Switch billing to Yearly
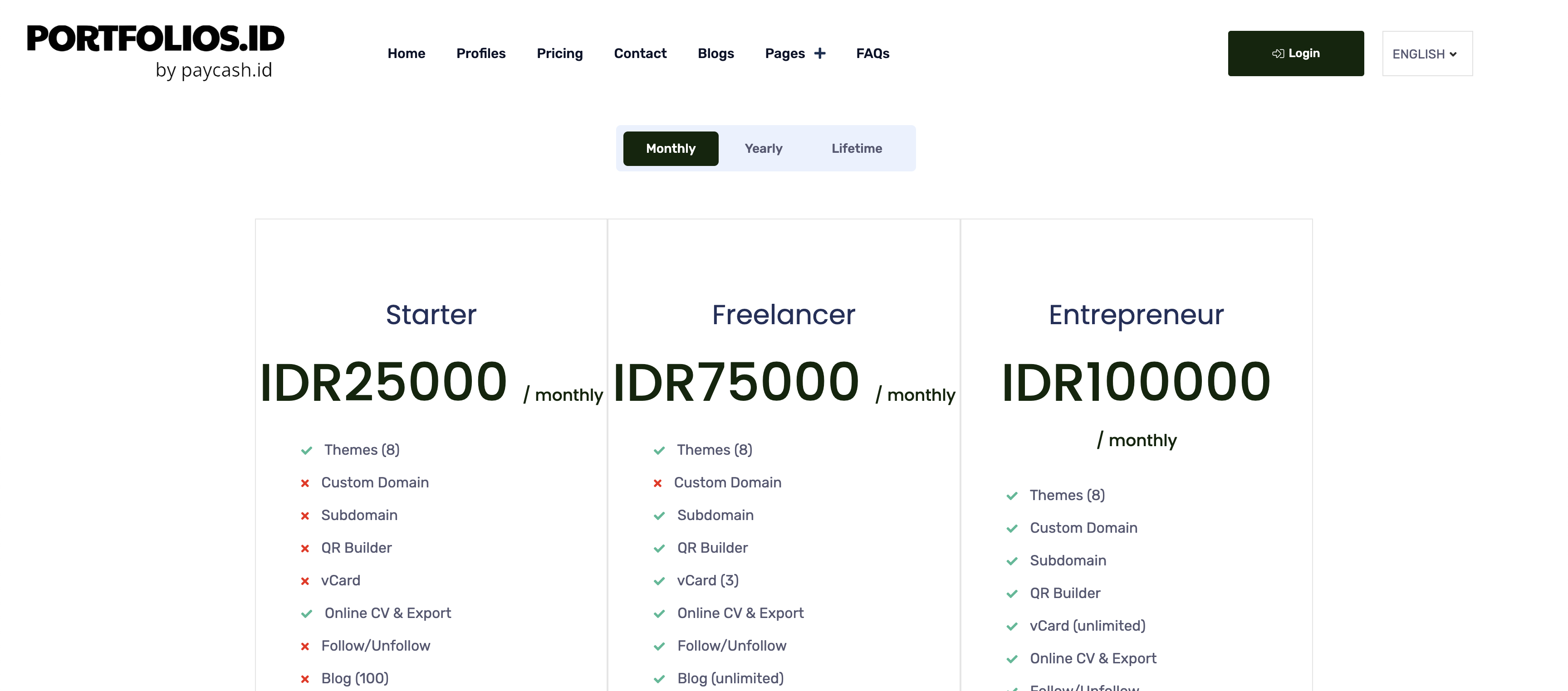Screen dimensions: 1568x691 [763, 148]
